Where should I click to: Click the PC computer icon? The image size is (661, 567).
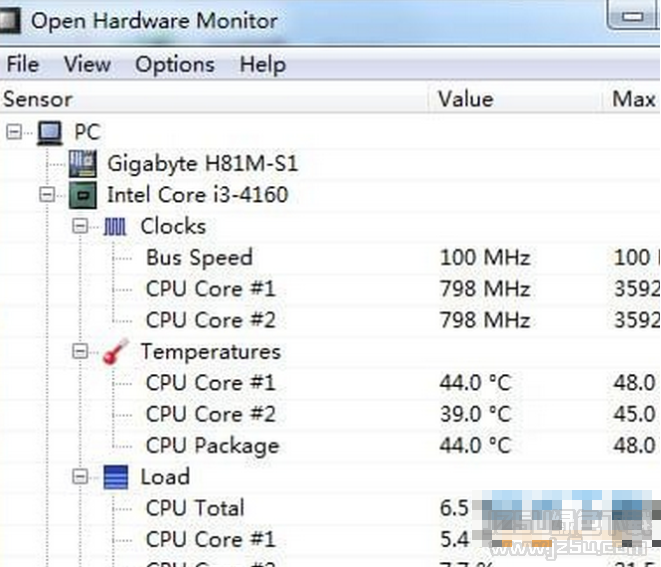pyautogui.click(x=50, y=132)
